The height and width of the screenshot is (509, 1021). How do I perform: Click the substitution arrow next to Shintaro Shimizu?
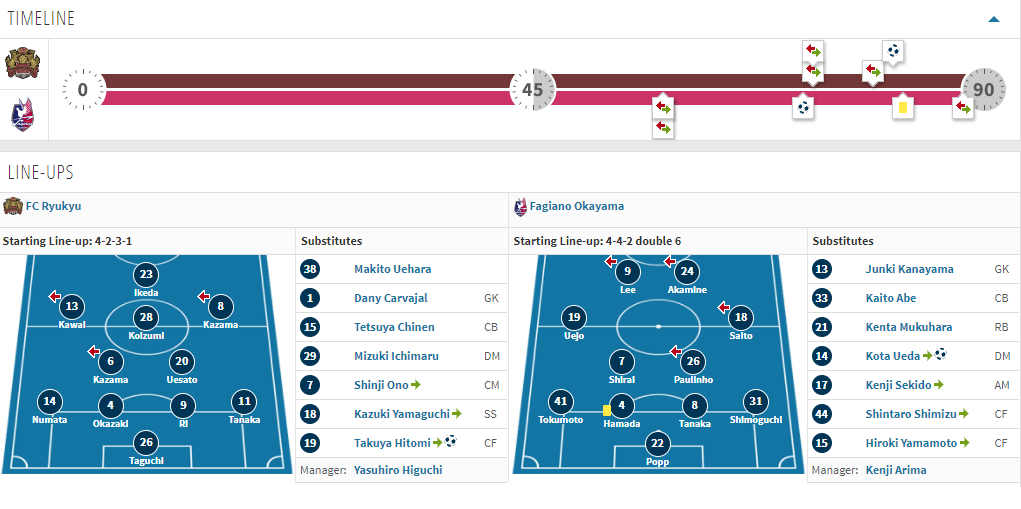[x=964, y=413]
